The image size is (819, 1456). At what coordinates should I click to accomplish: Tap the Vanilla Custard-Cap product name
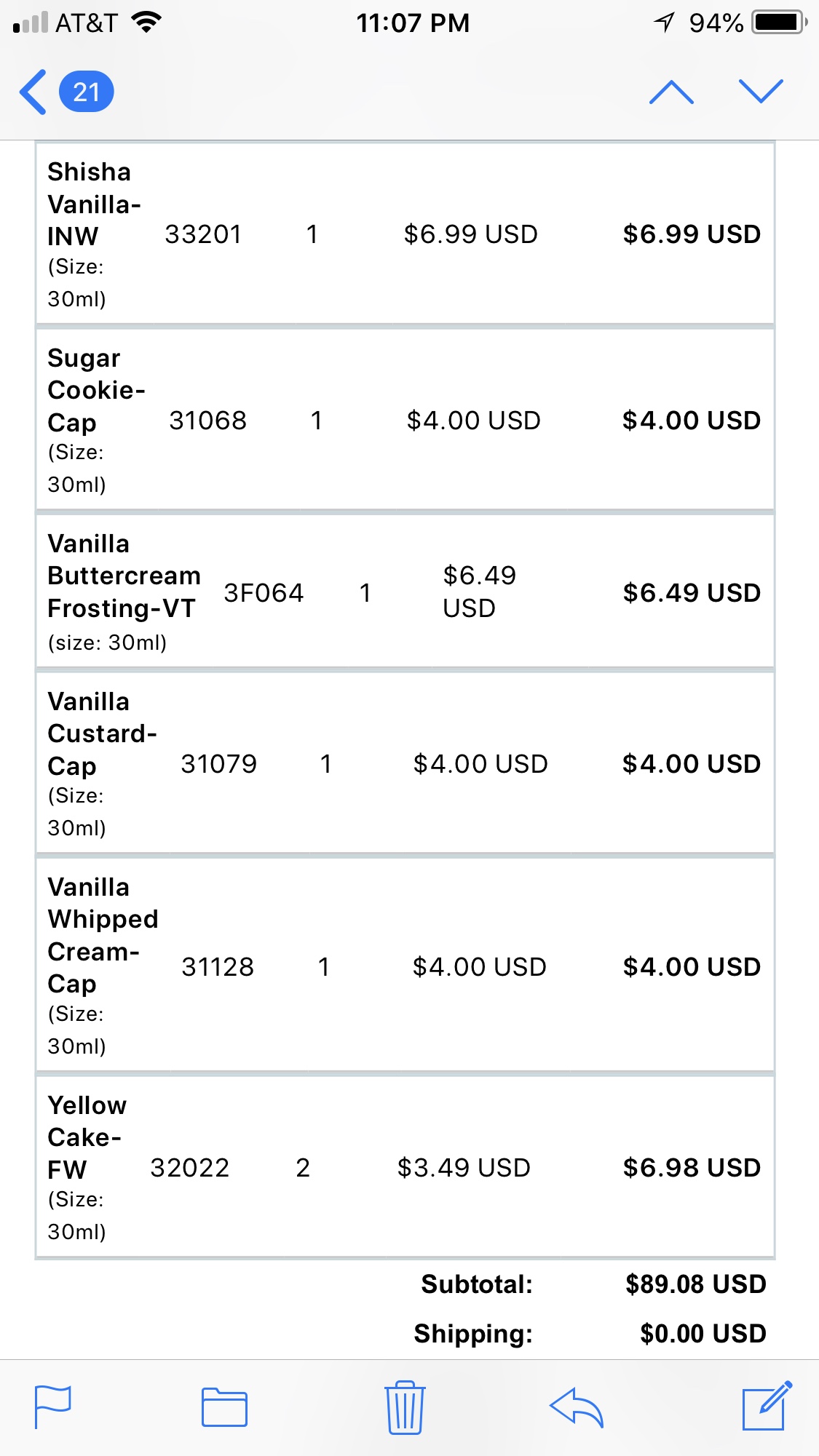[x=101, y=733]
